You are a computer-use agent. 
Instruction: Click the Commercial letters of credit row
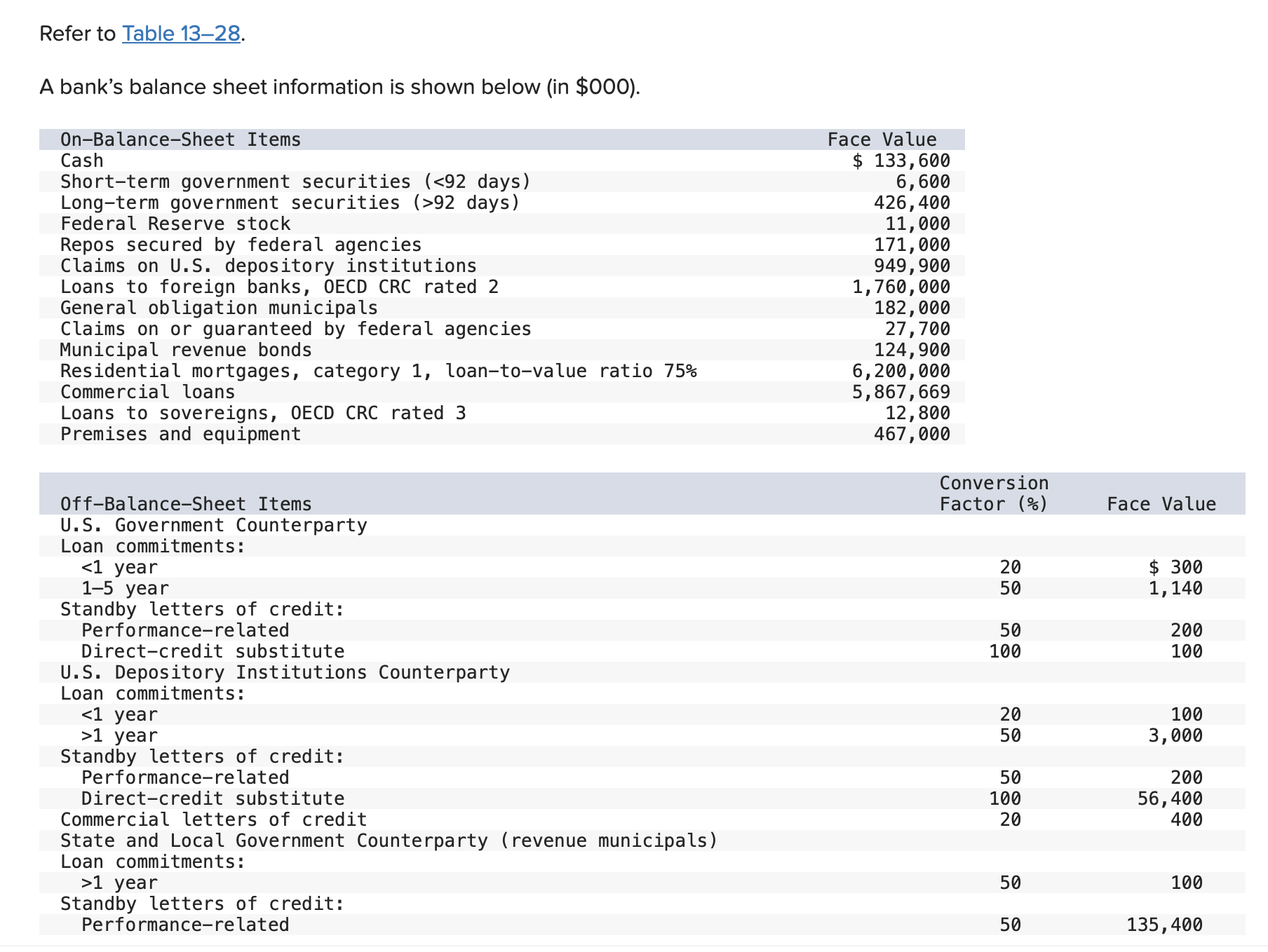click(x=212, y=818)
